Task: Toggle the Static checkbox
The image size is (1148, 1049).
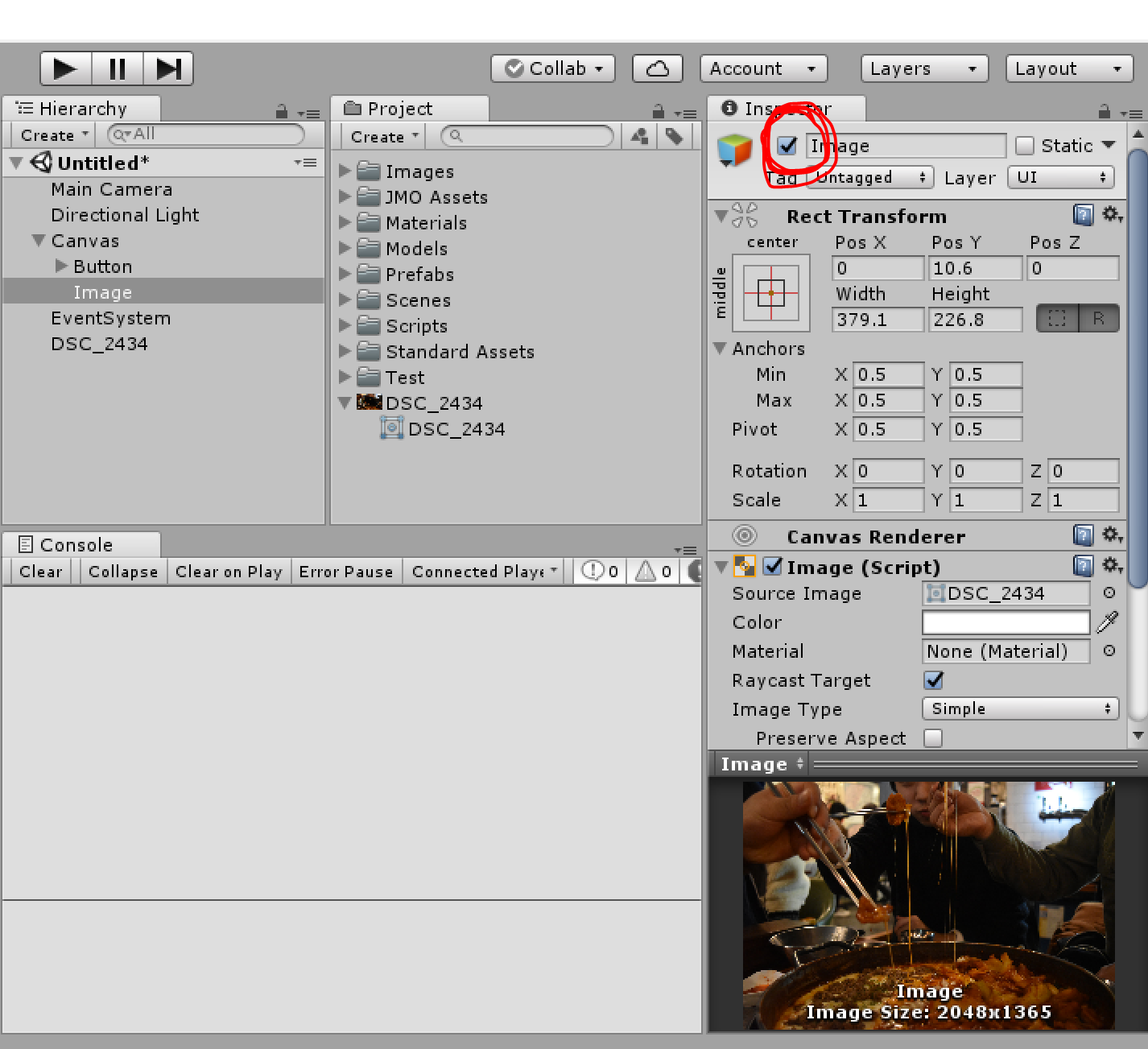Action: point(1024,146)
